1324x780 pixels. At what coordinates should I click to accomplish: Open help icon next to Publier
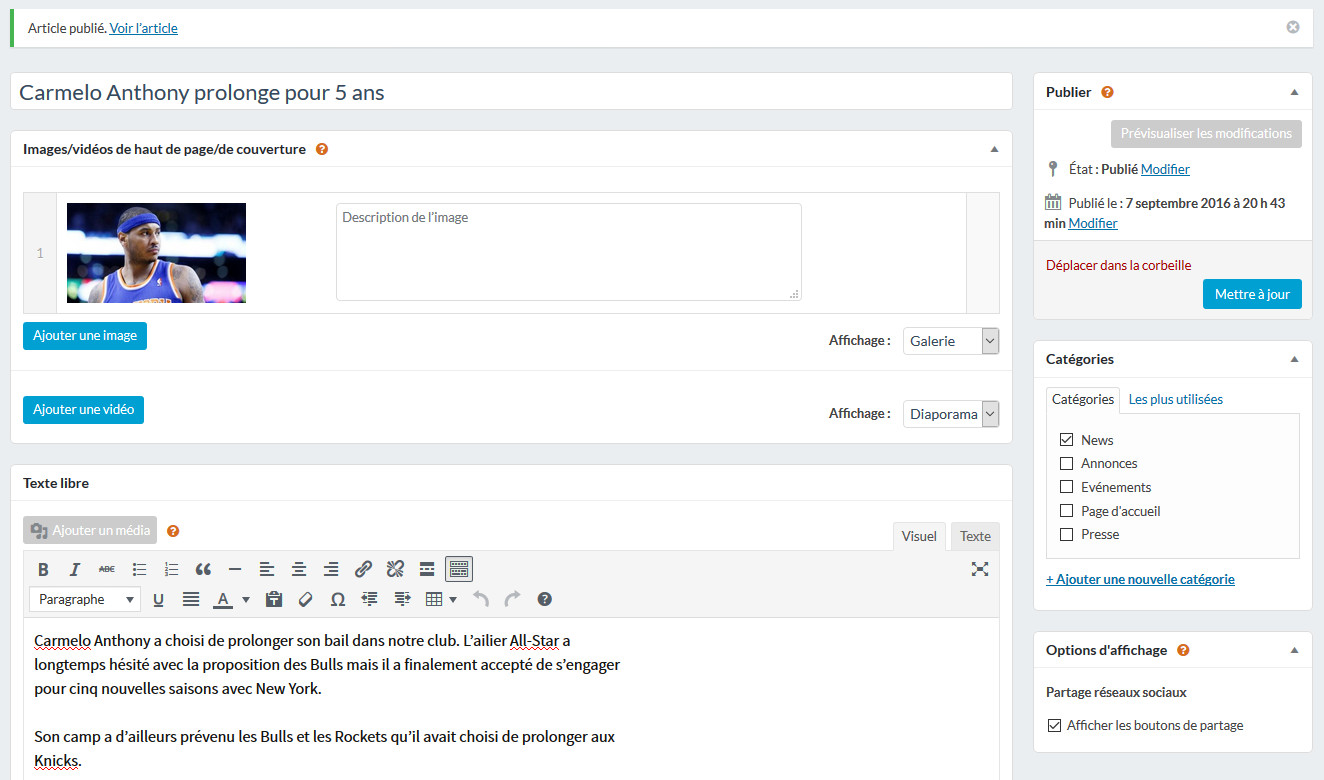tap(1107, 92)
